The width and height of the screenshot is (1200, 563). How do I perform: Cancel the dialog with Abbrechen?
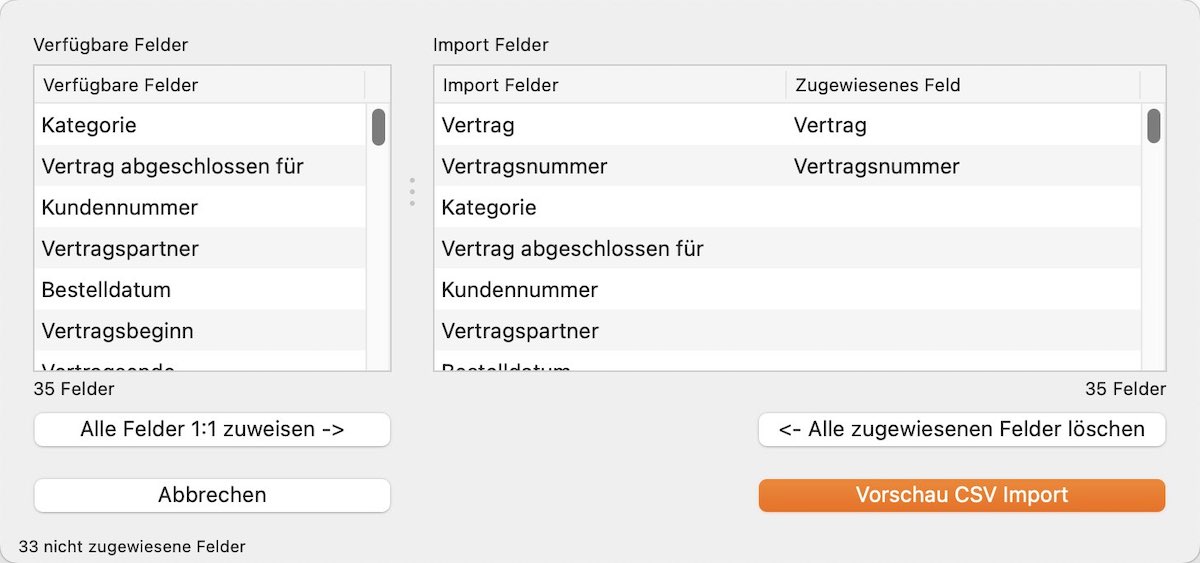click(212, 495)
